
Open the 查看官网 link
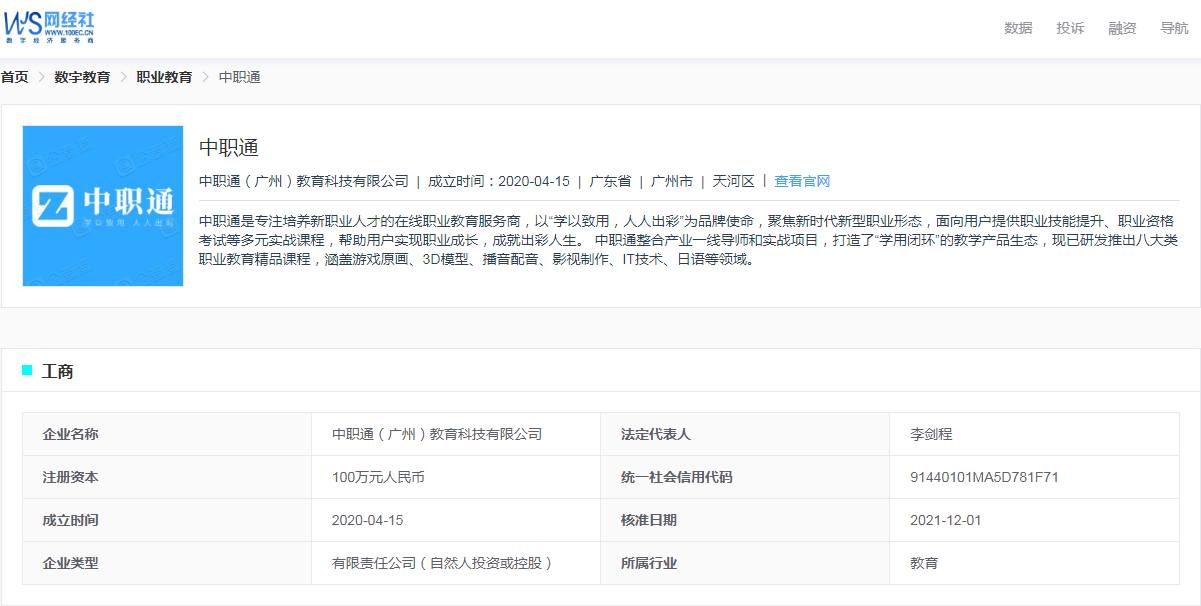[802, 181]
